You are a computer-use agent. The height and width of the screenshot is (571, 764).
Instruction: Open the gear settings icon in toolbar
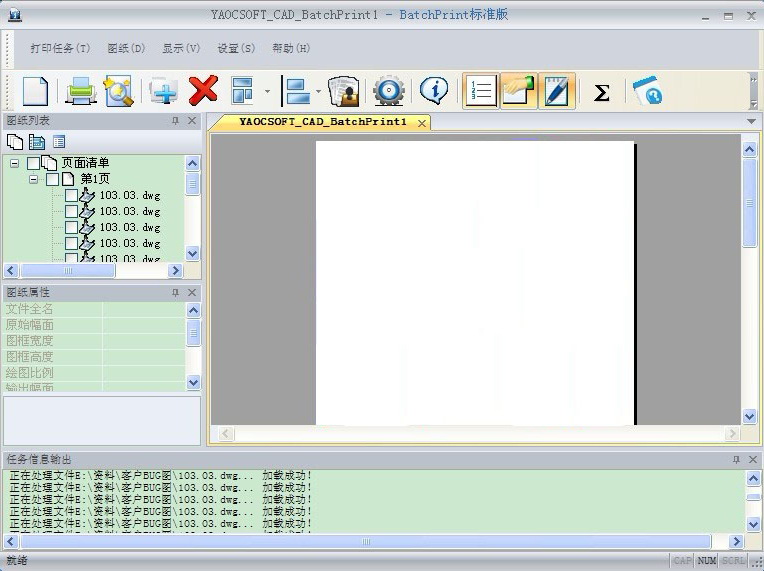(388, 92)
